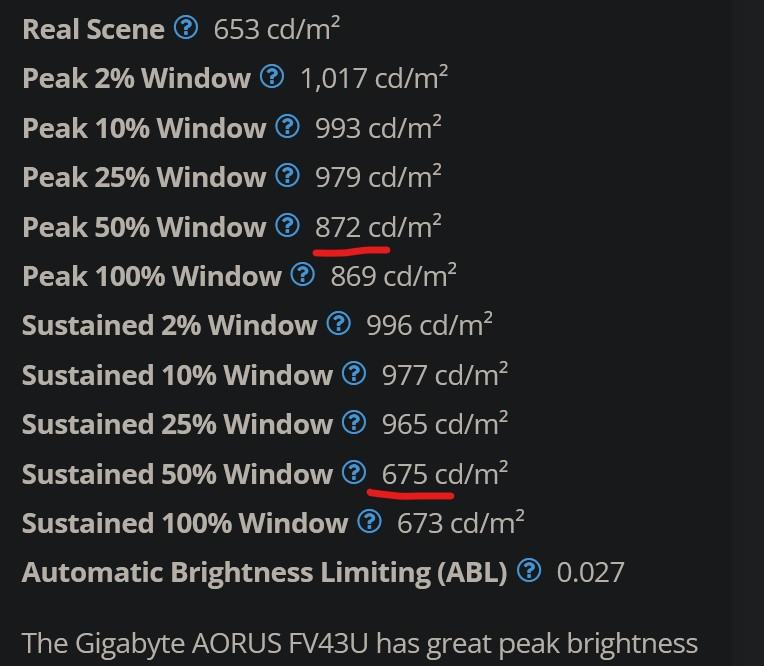This screenshot has width=764, height=666.
Task: Open help icon for Sustained 25% Window
Action: point(354,422)
